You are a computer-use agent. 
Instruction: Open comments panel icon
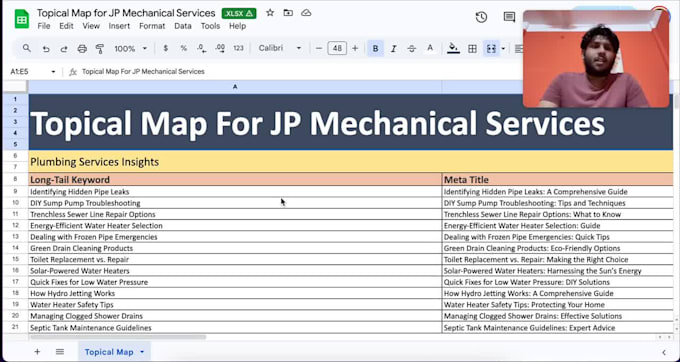click(509, 17)
